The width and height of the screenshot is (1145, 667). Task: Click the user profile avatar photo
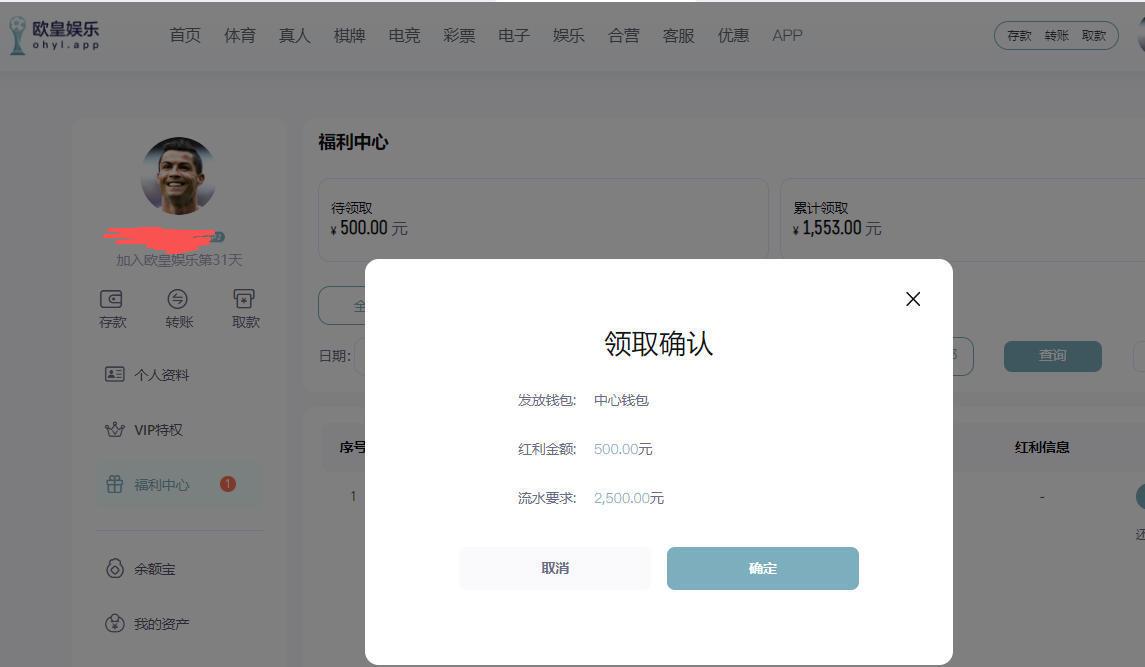pyautogui.click(x=179, y=175)
